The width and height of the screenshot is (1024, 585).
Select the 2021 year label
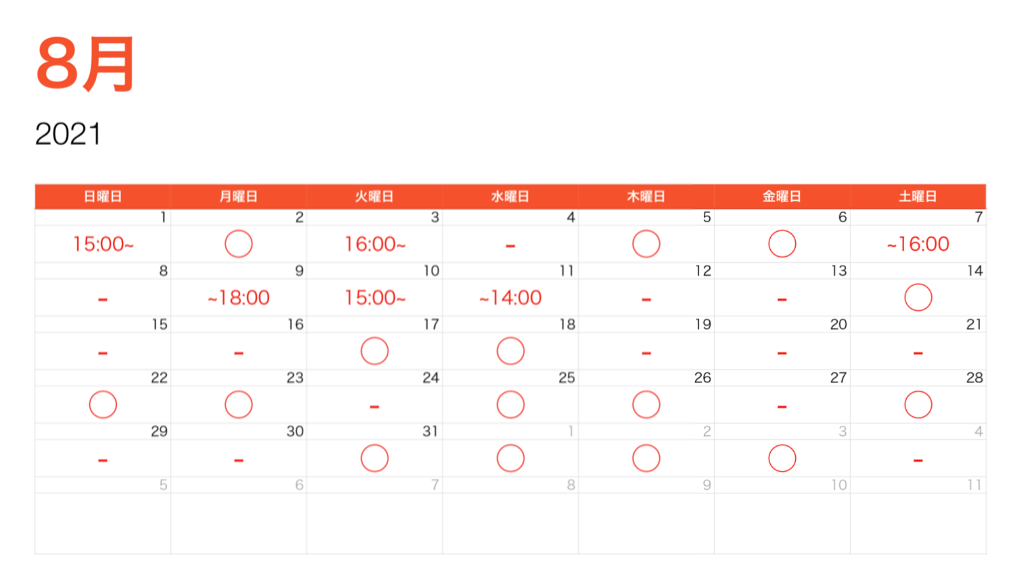pyautogui.click(x=68, y=134)
